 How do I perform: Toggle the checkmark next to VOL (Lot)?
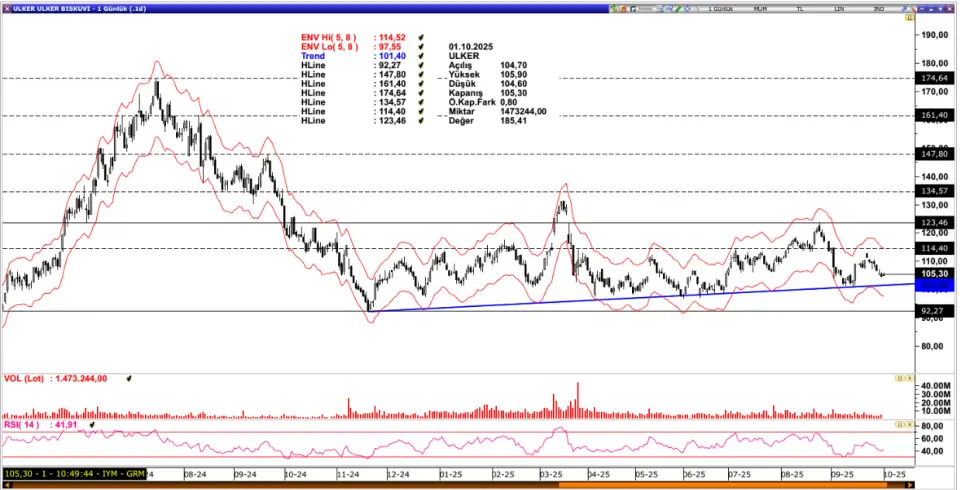click(129, 379)
